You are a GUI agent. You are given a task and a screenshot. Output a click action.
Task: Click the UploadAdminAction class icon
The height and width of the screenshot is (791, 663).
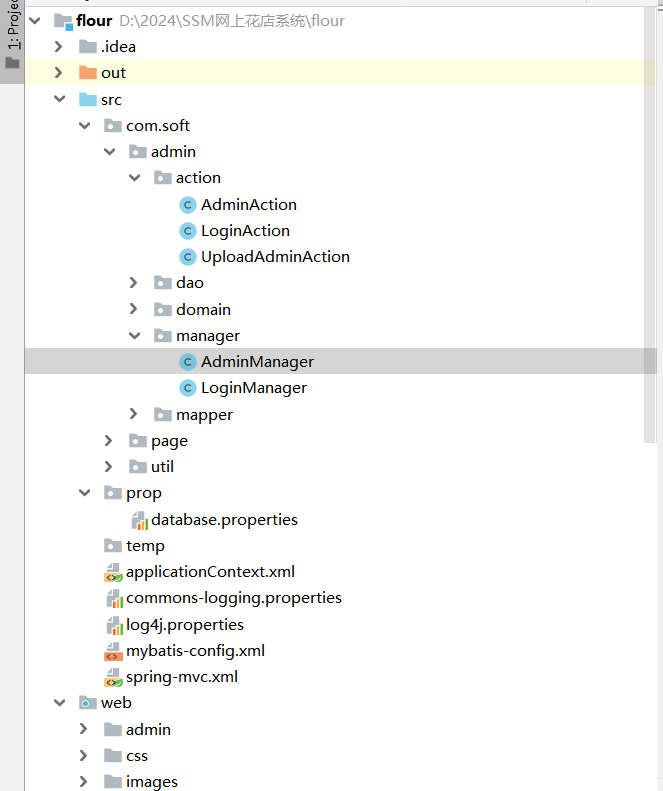pyautogui.click(x=187, y=257)
